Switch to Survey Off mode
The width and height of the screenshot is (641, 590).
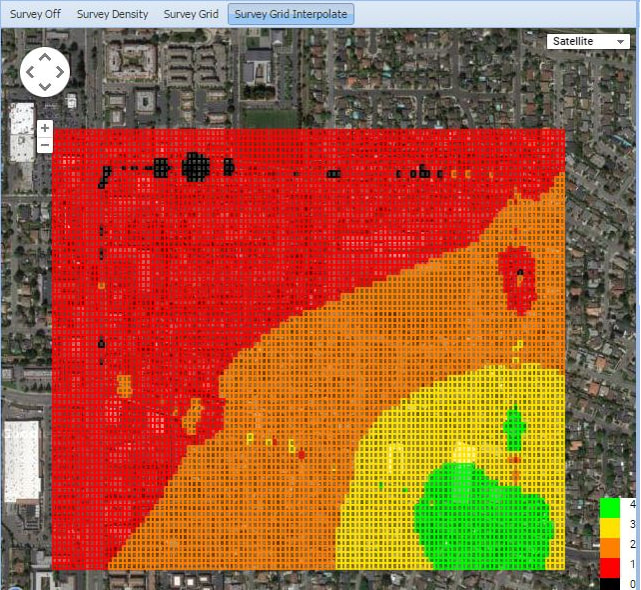[35, 14]
